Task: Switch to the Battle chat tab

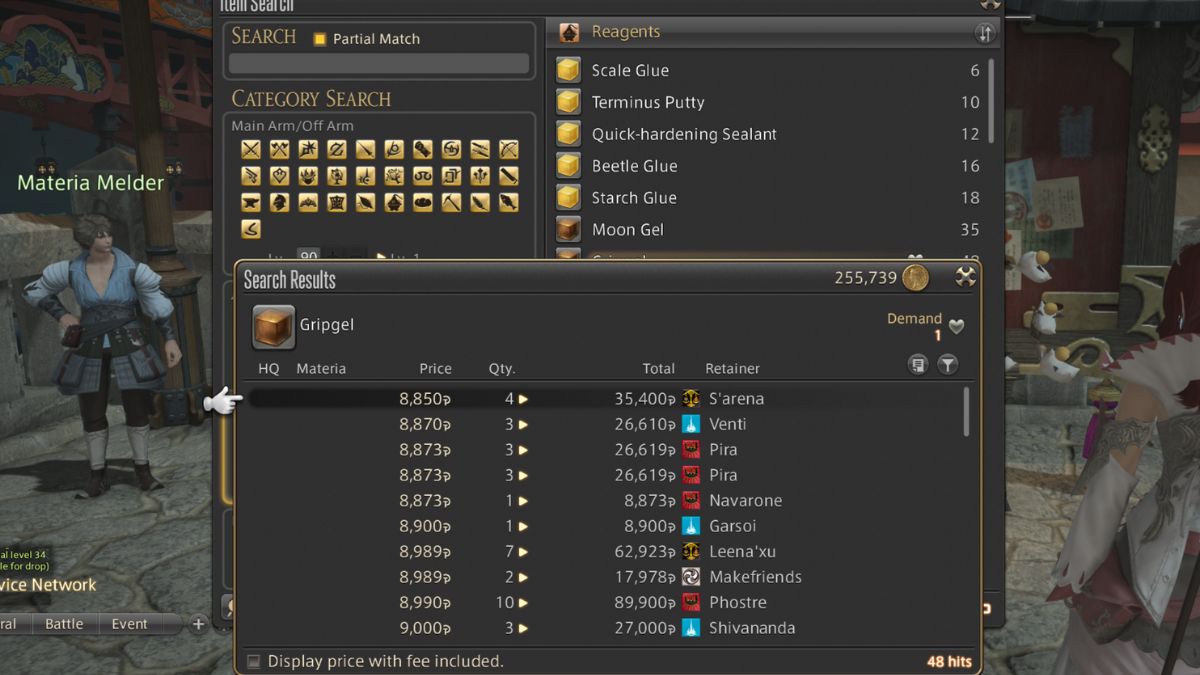Action: tap(64, 624)
